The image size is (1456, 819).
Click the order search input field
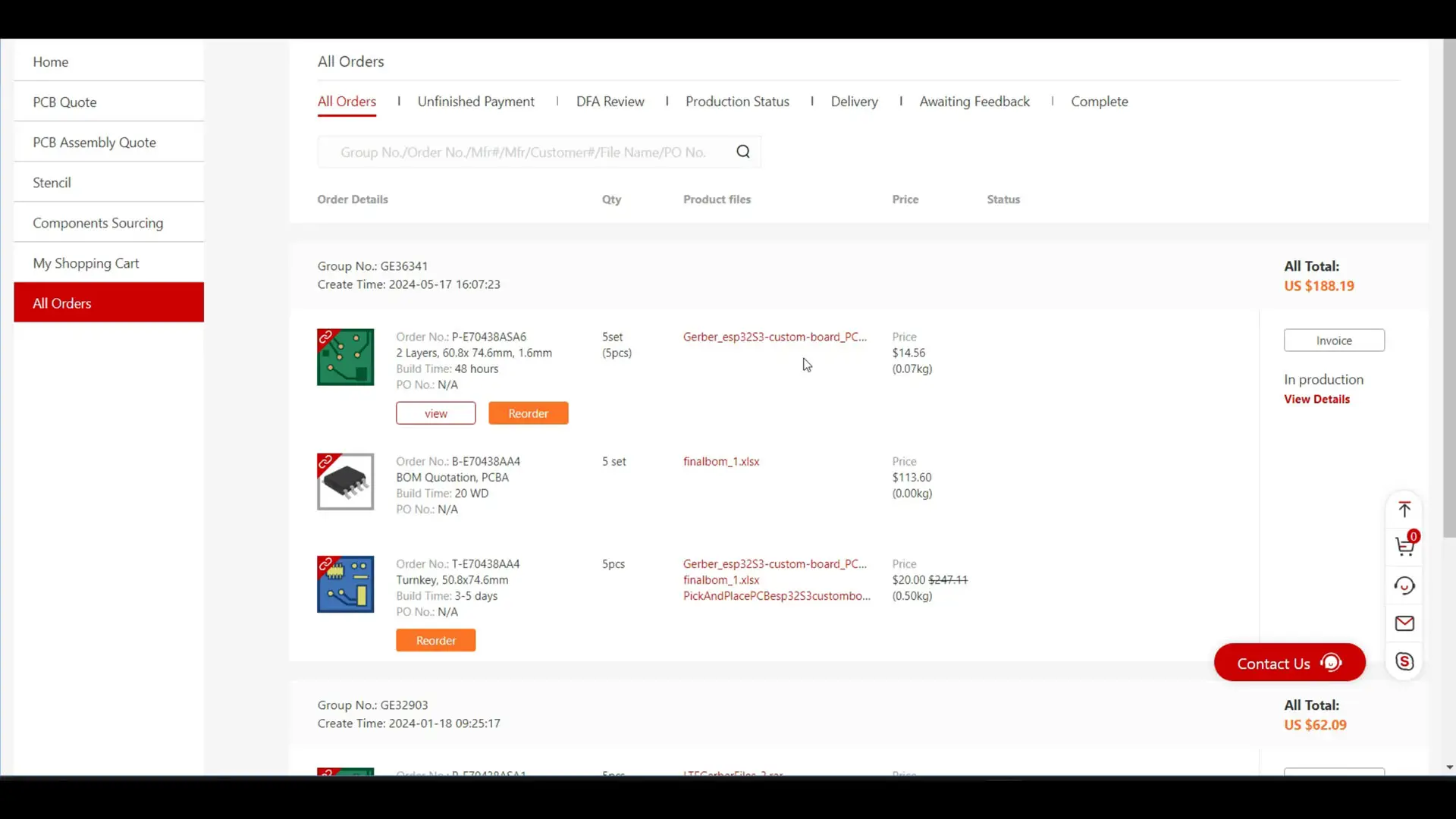tap(523, 152)
